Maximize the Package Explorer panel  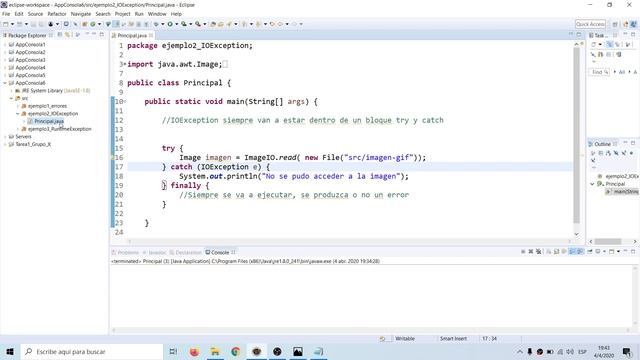pyautogui.click(x=102, y=35)
